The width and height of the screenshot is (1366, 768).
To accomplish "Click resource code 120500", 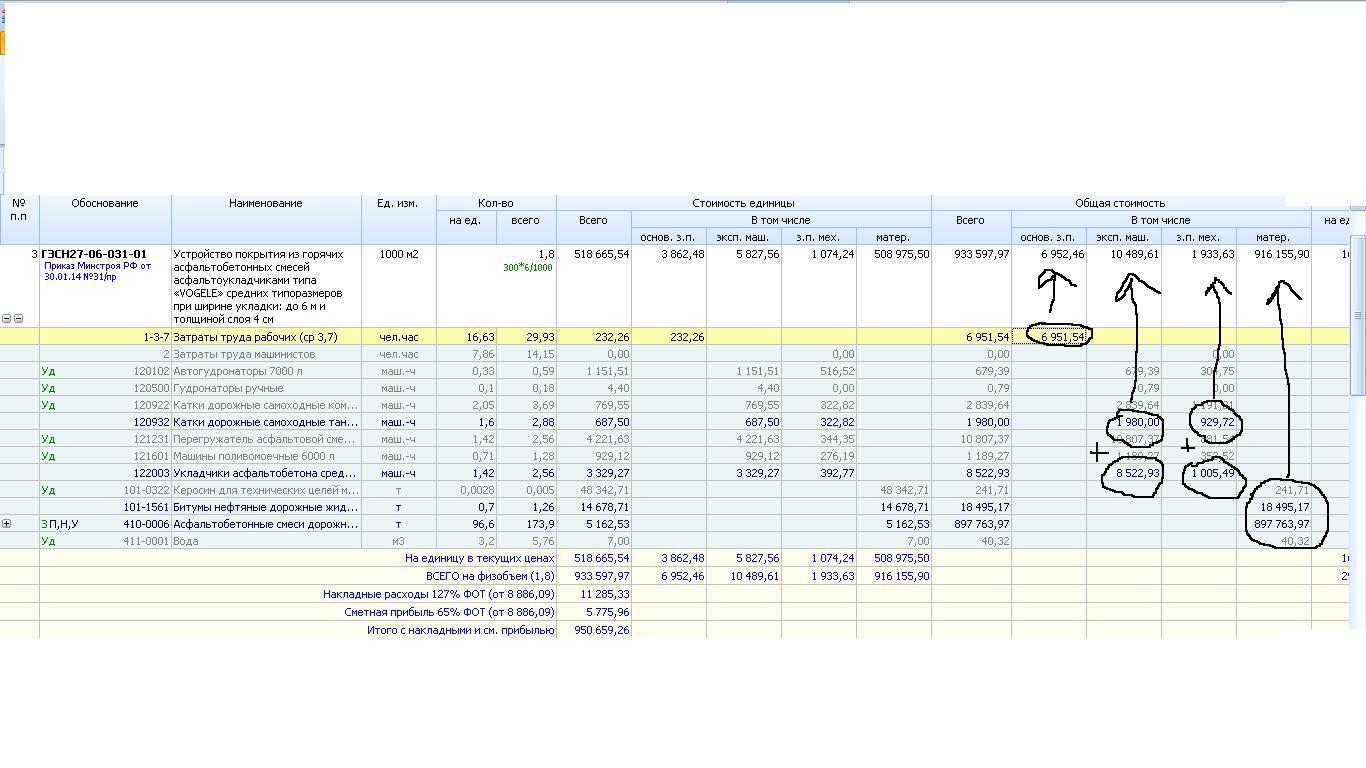I will tap(152, 388).
